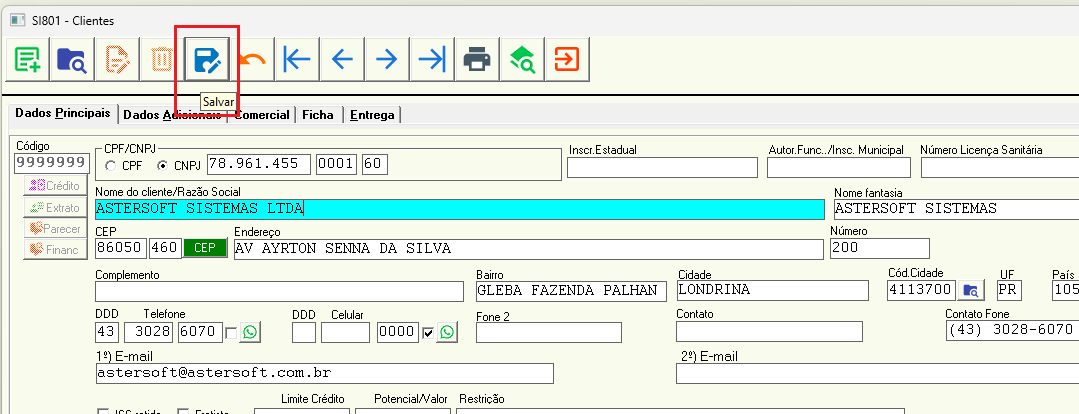Viewport: 1079px width, 414px height.
Task: Go to next record arrow icon
Action: click(387, 60)
